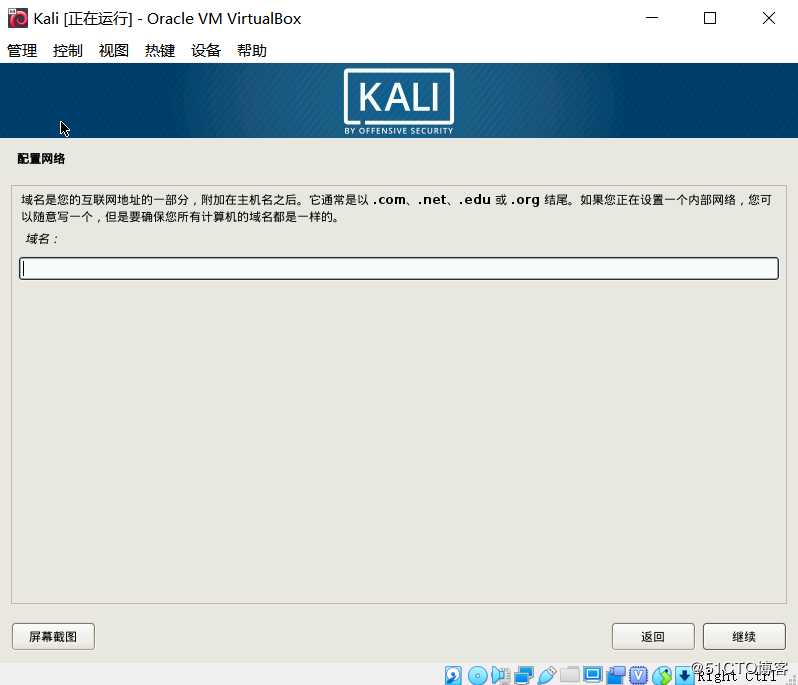The height and width of the screenshot is (685, 798).
Task: Open the 帮助 menu
Action: tap(252, 50)
